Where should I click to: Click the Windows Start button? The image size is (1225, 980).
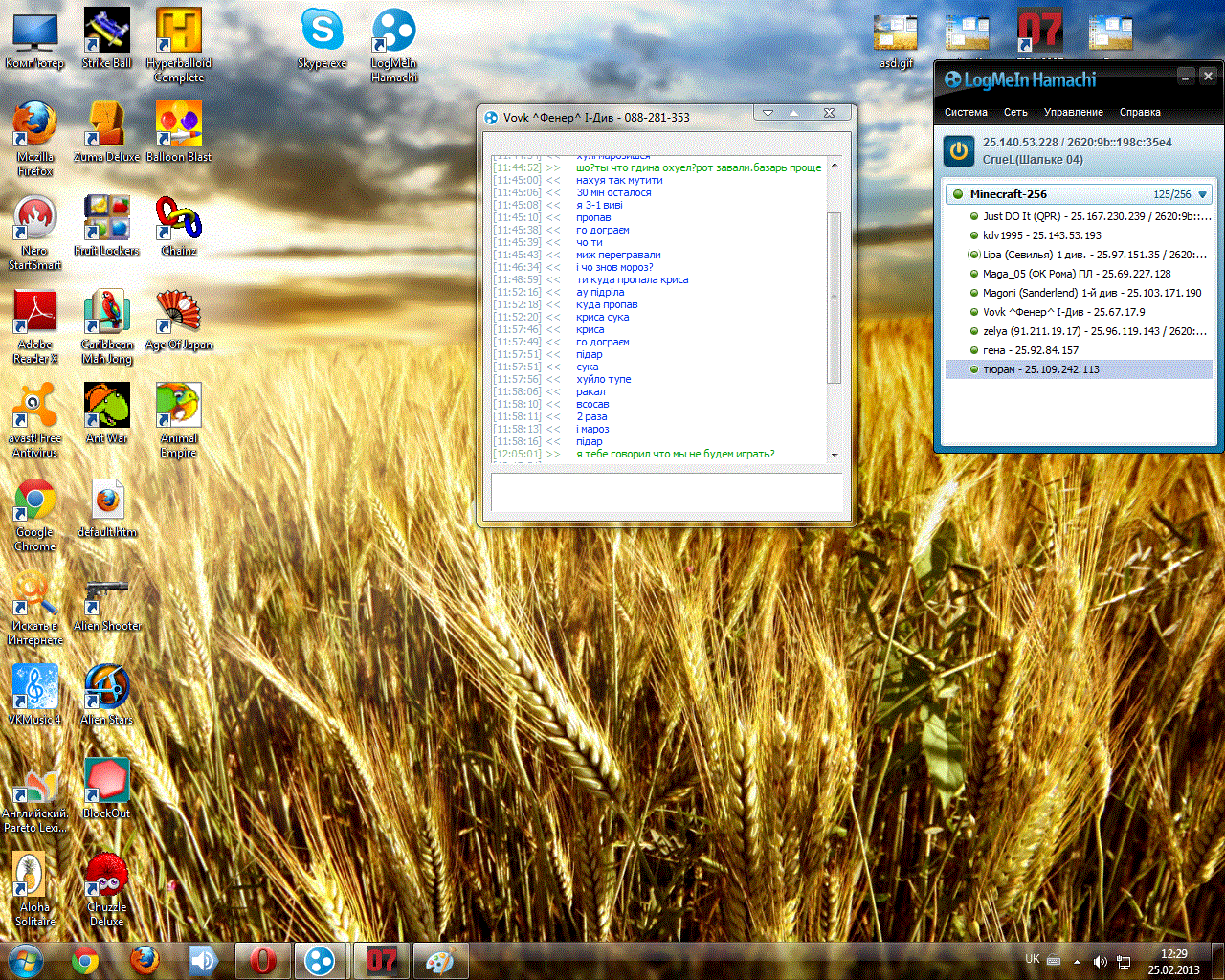point(25,960)
